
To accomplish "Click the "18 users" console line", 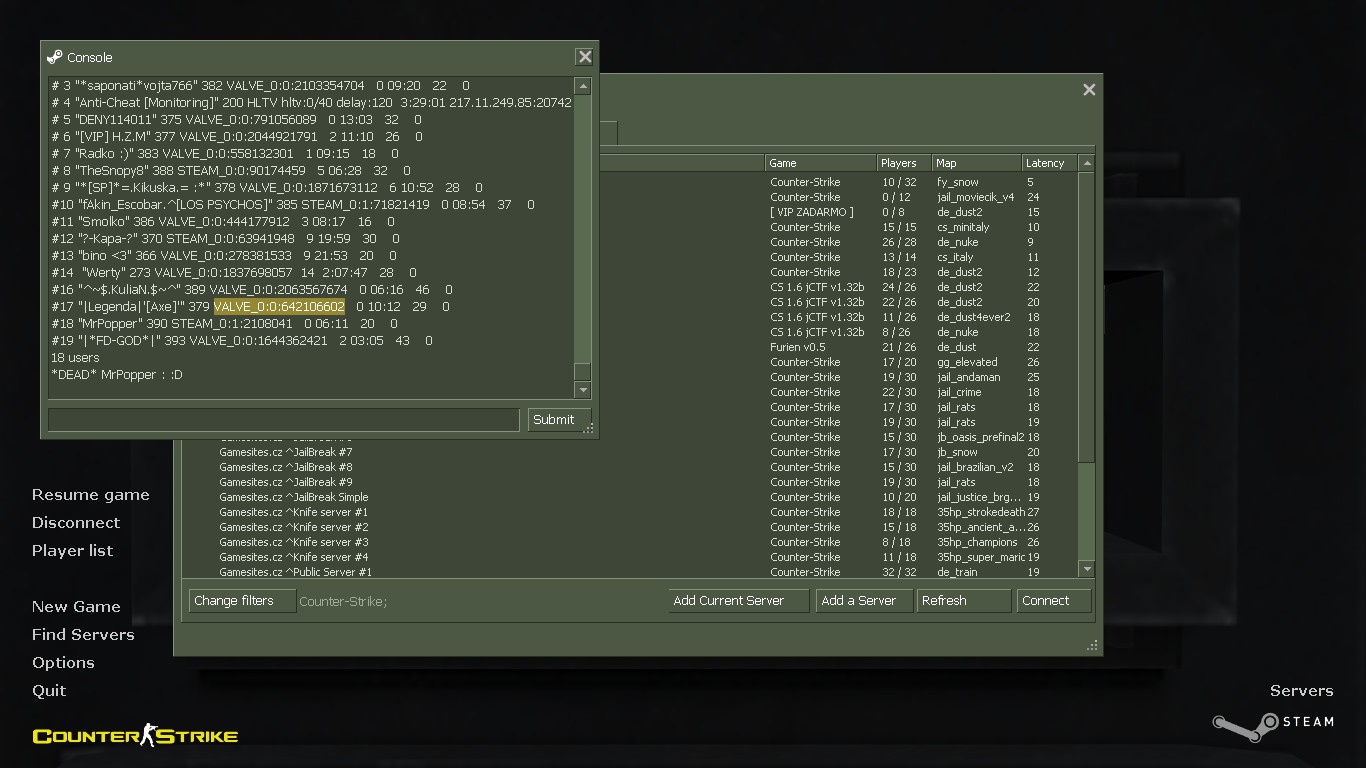I will tap(75, 358).
